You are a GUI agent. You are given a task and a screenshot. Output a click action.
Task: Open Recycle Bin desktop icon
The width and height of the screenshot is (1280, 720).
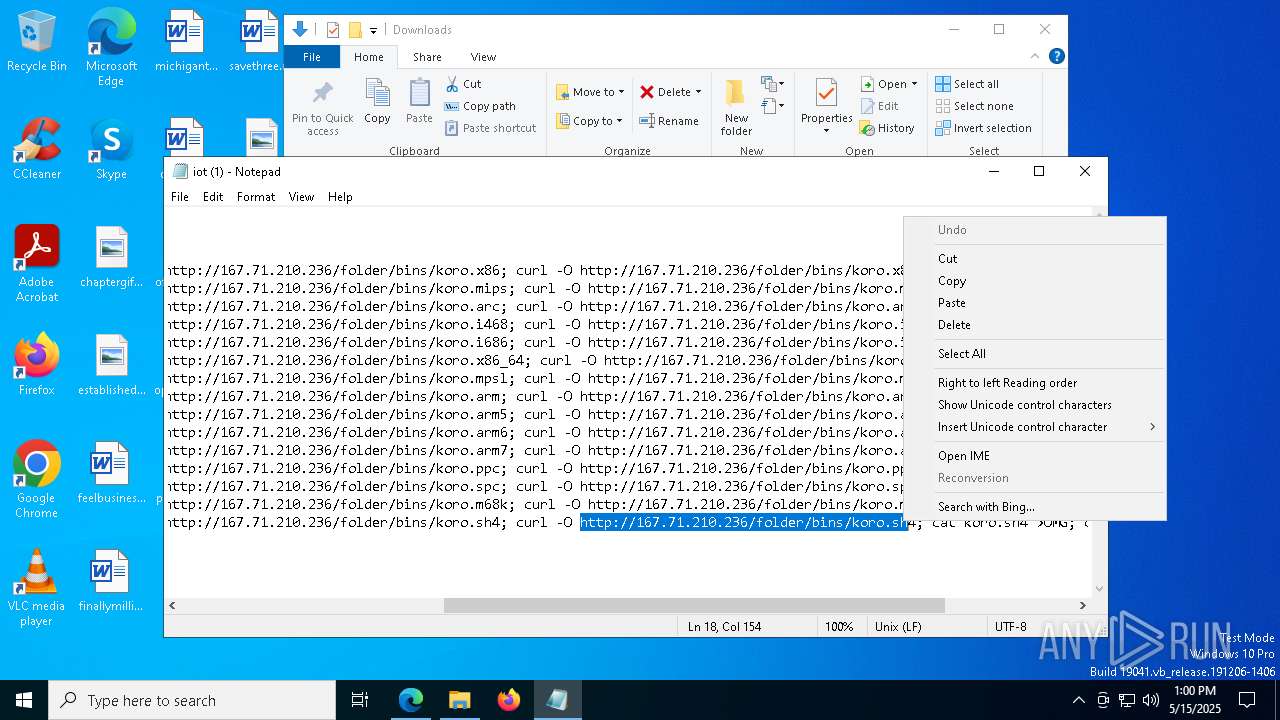(x=37, y=43)
